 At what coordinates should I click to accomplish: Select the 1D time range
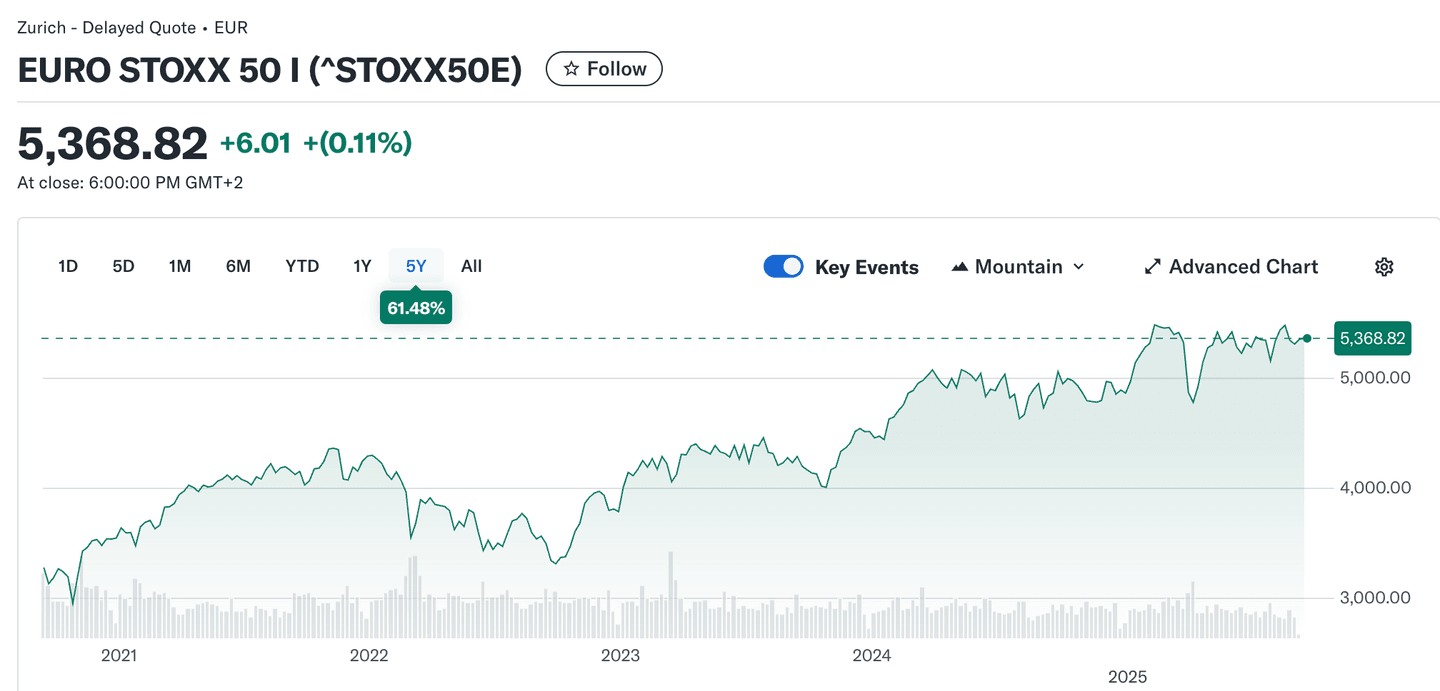(68, 266)
